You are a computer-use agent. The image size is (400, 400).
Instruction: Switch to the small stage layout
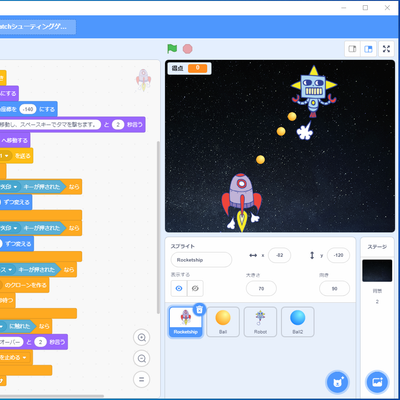tap(352, 49)
